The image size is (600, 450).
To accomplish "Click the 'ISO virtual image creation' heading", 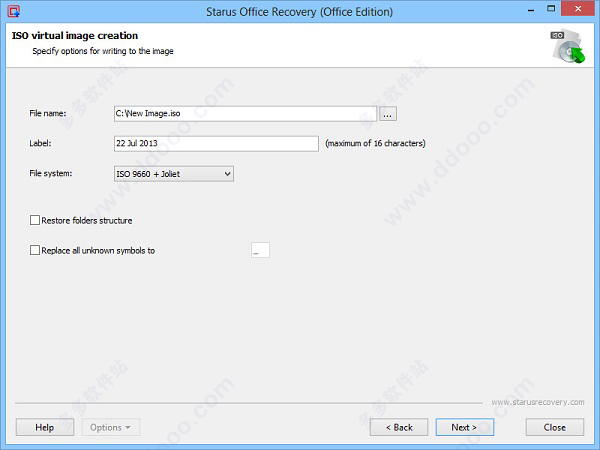I will pos(75,36).
